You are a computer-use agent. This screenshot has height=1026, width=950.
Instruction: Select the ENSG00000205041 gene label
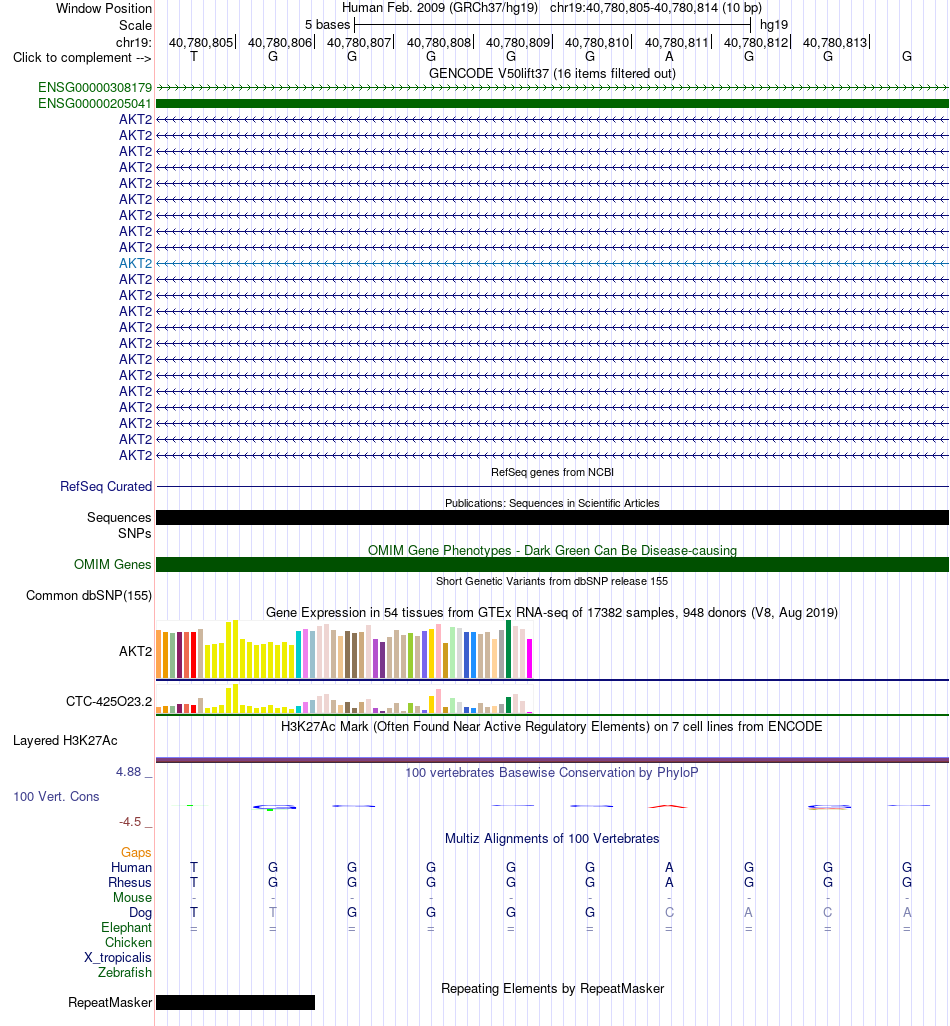[x=95, y=103]
